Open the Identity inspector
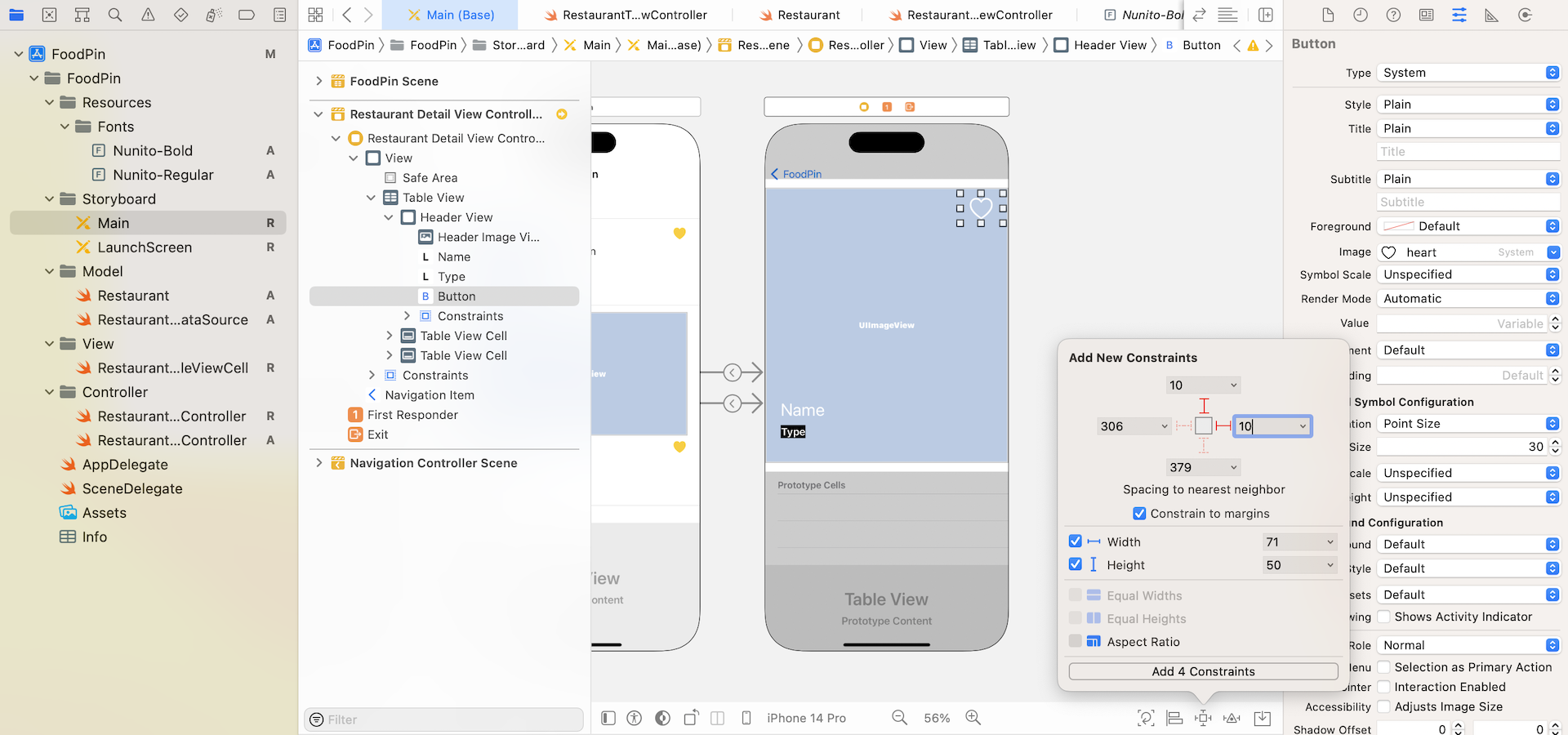Screen dimensions: 1568x735 tap(1426, 15)
